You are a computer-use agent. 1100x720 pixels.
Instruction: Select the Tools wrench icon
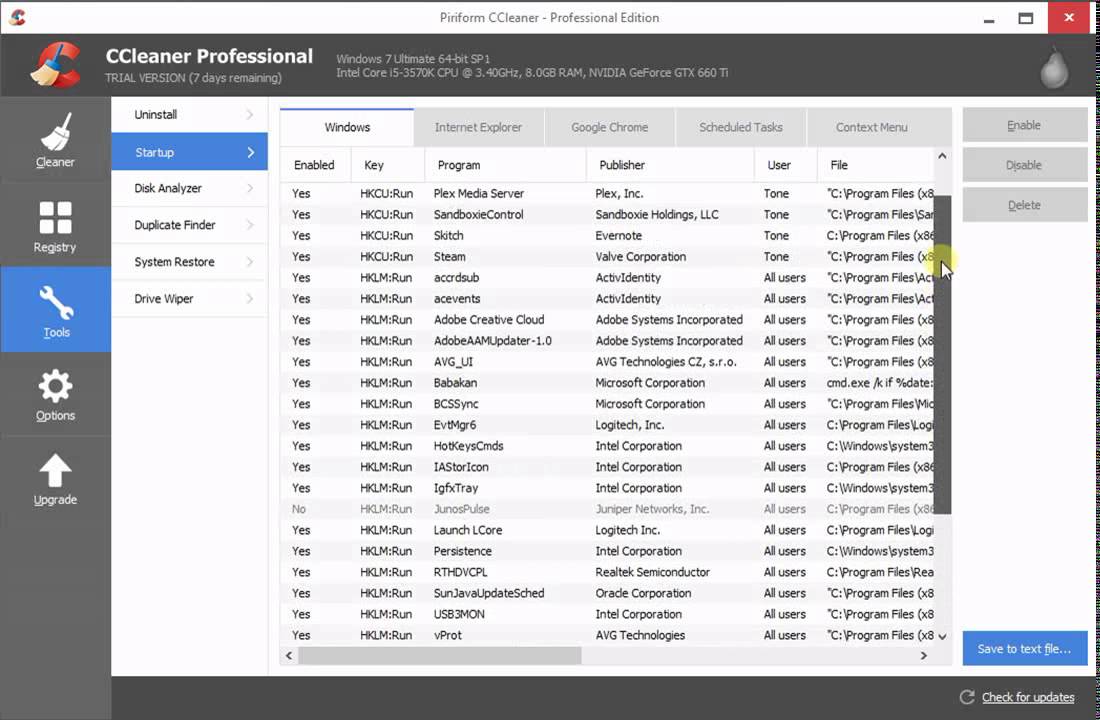click(55, 302)
